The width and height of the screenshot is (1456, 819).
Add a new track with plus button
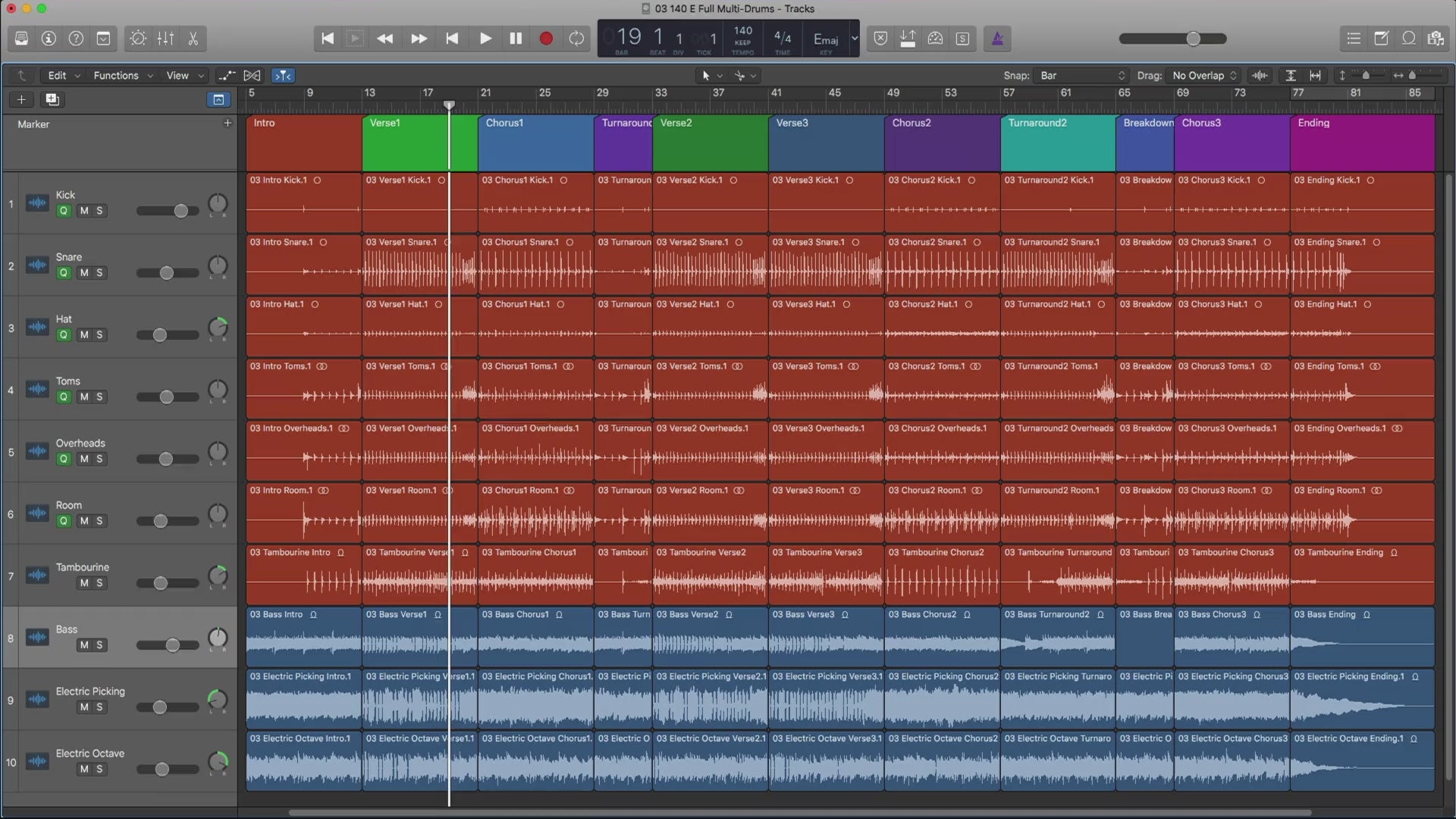pos(21,99)
